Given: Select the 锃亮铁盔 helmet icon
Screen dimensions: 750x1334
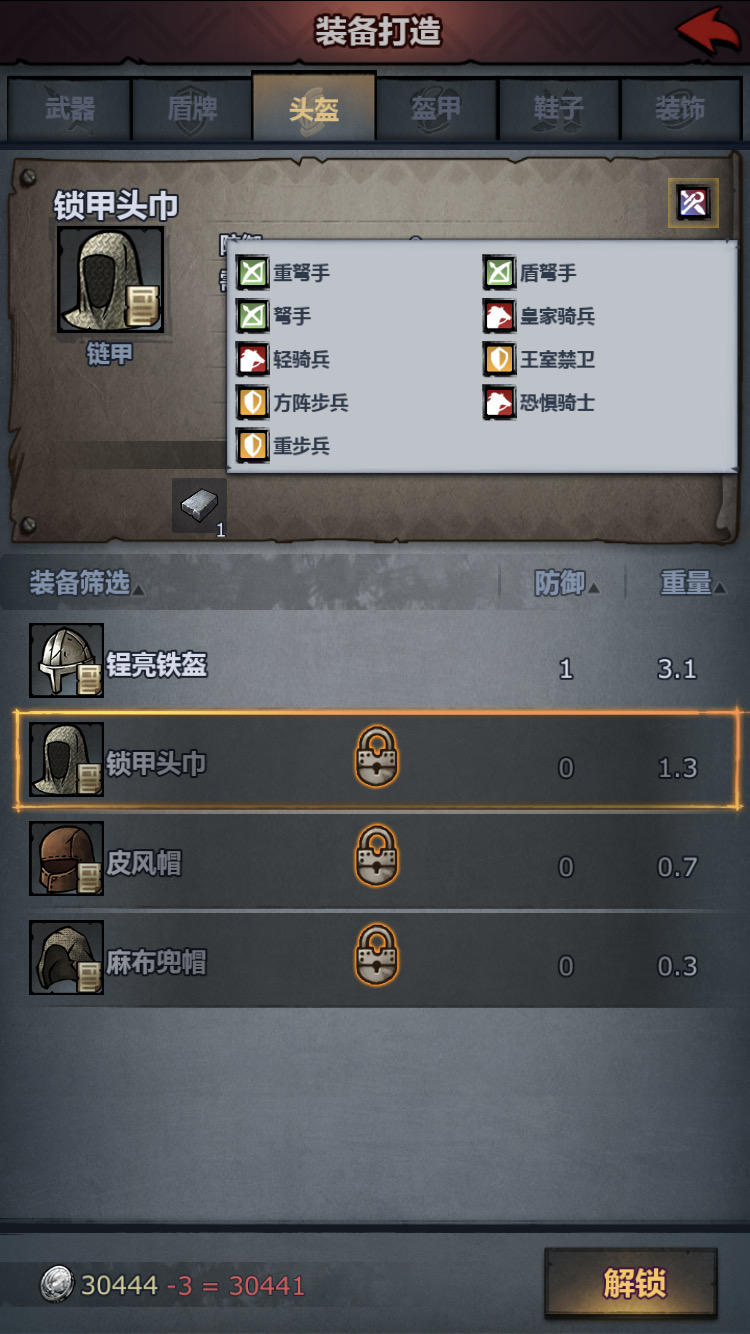Looking at the screenshot, I should coord(66,661).
